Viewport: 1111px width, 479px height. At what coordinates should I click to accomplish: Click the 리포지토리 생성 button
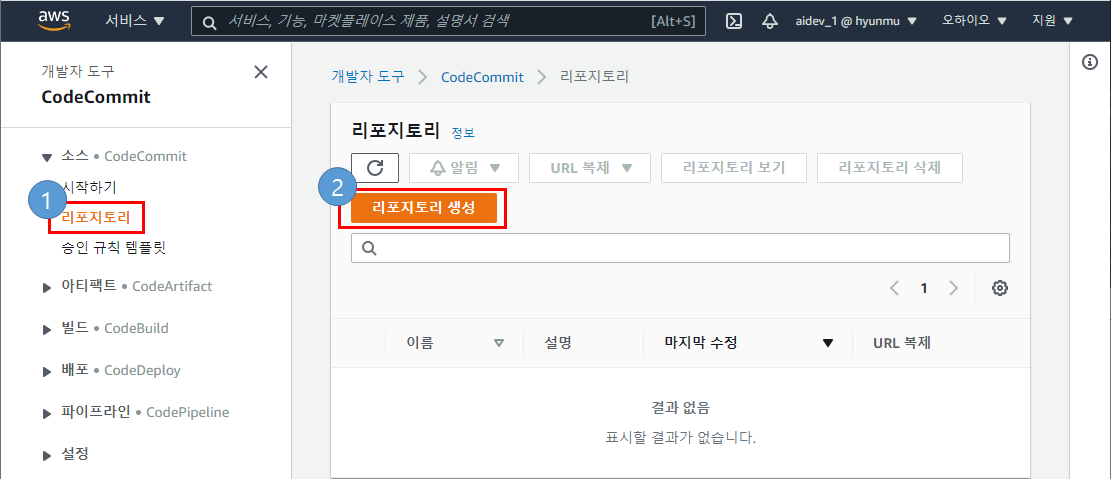(x=424, y=208)
